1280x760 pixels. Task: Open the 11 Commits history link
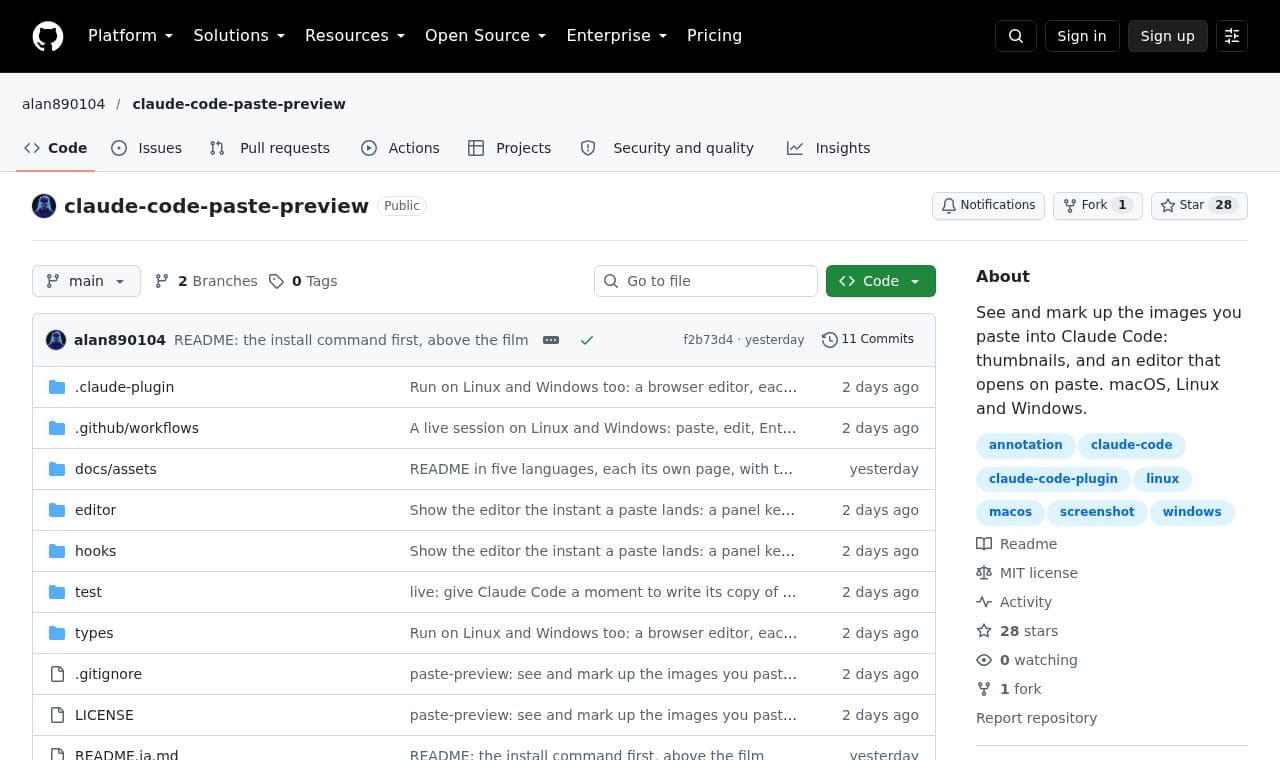868,340
